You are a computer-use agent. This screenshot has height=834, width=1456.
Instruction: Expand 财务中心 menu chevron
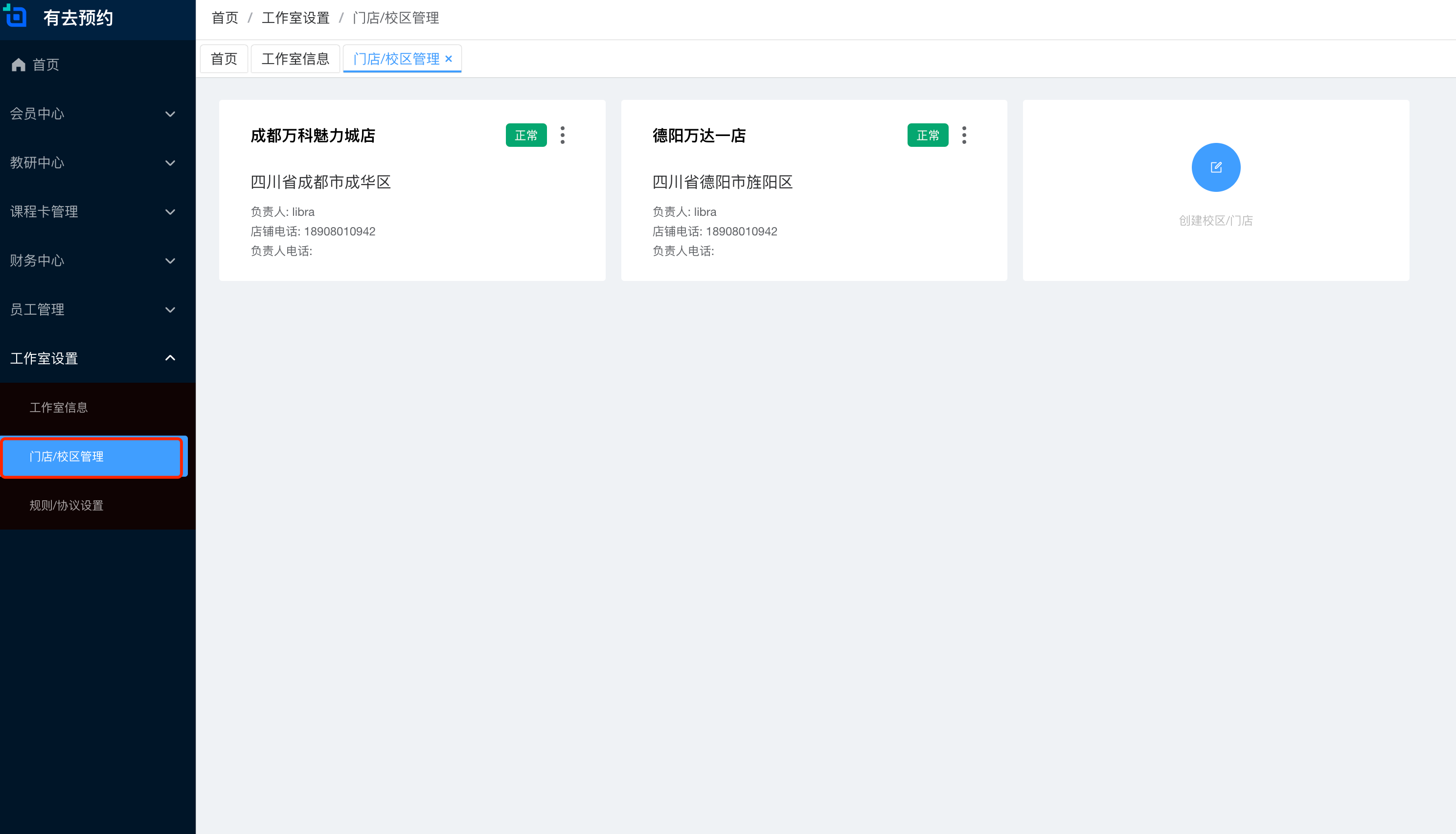pos(170,260)
